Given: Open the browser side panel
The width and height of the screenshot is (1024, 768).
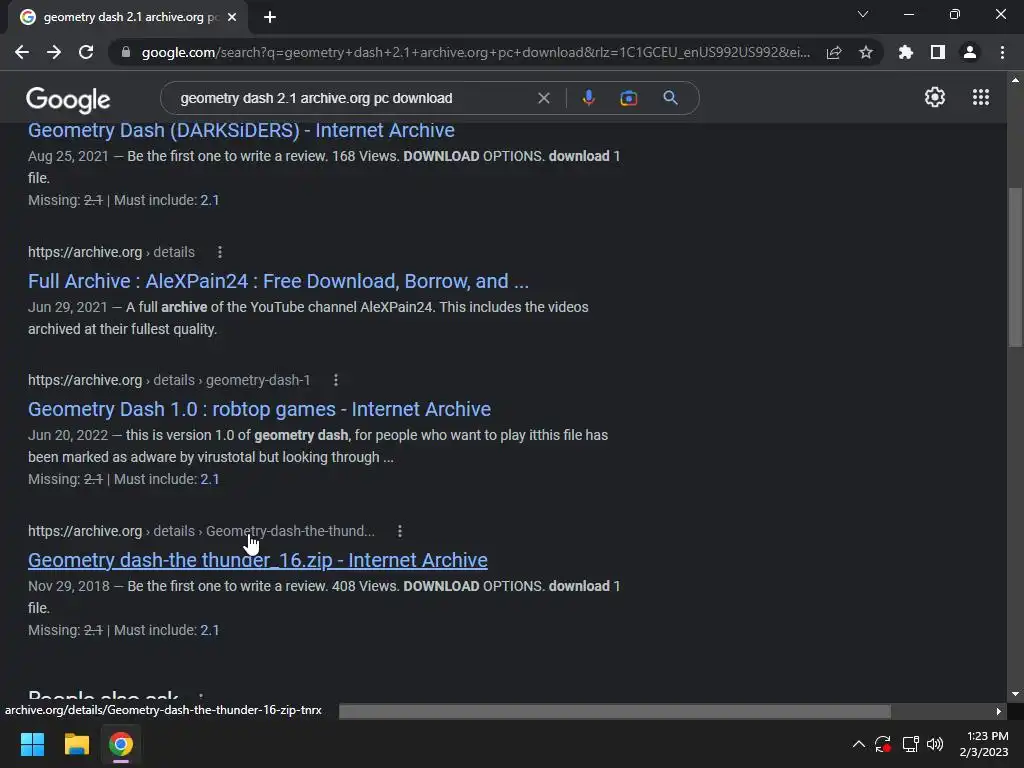Looking at the screenshot, I should 938,52.
